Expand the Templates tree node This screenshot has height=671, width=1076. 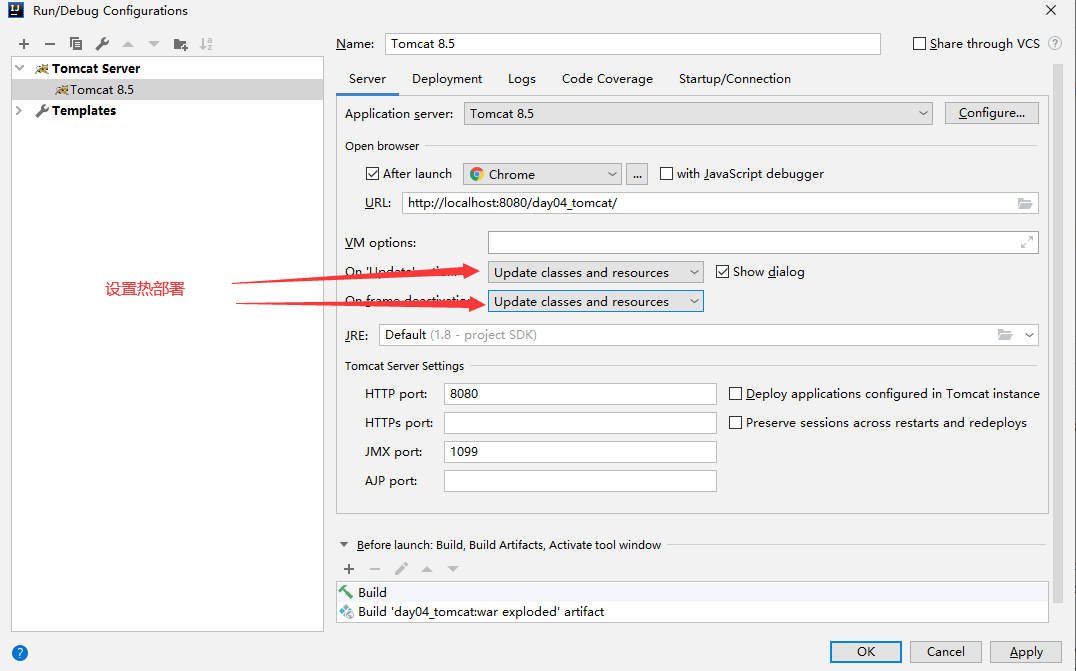(19, 111)
